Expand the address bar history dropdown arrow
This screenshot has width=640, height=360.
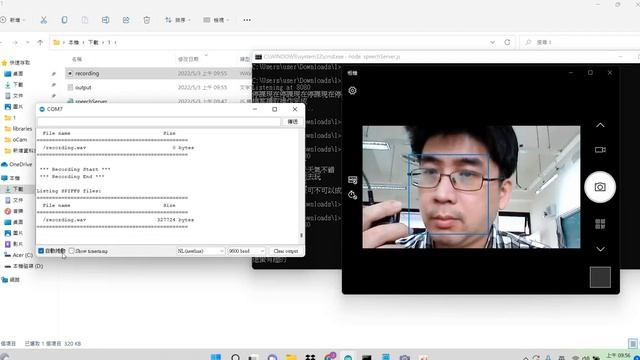(492, 42)
